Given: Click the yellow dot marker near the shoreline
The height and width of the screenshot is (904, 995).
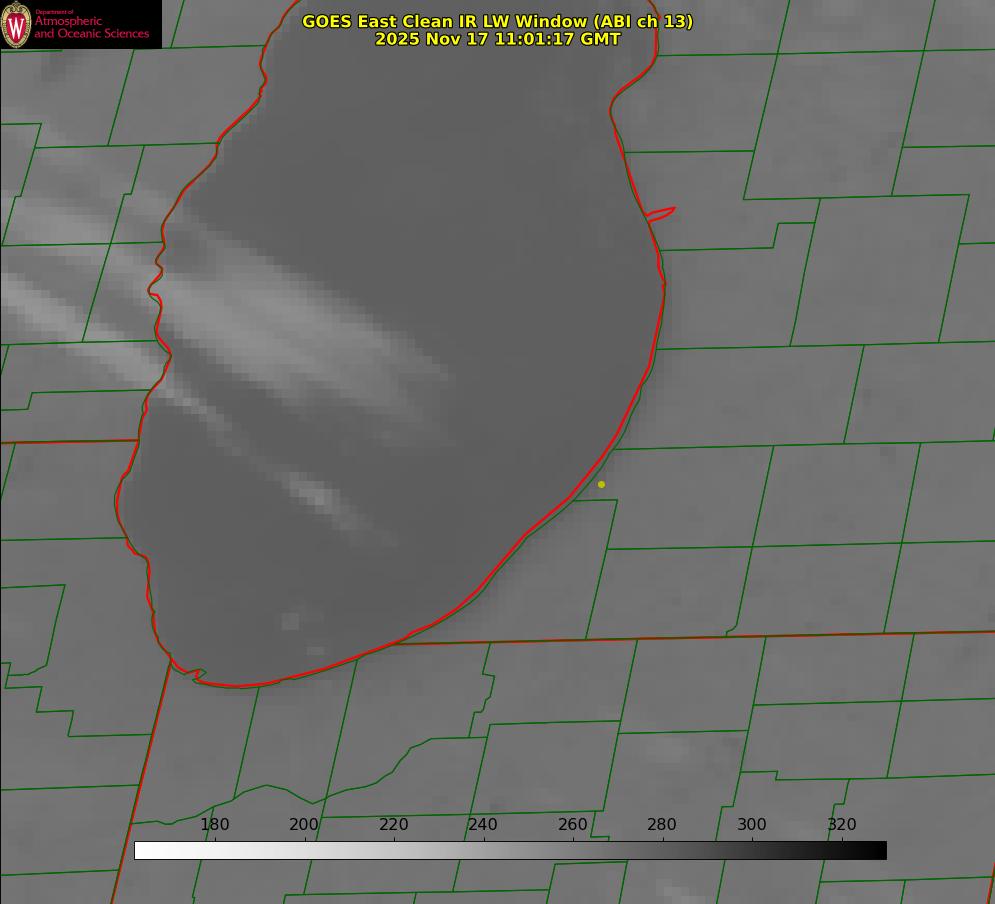Looking at the screenshot, I should coord(601,484).
